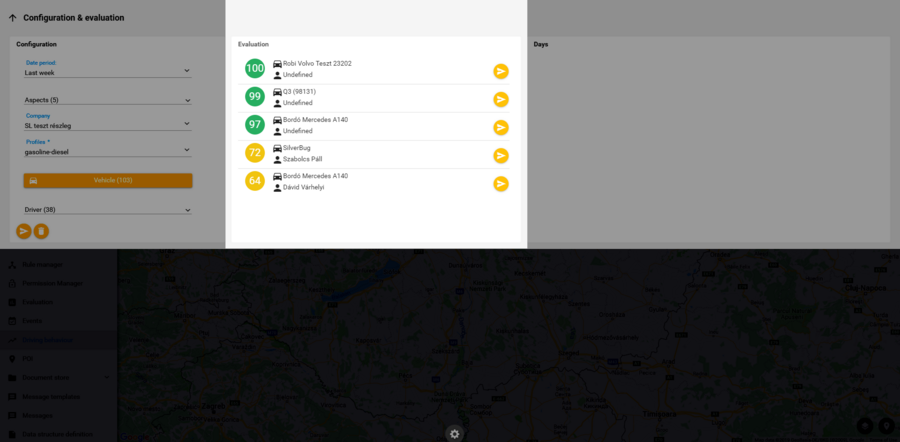This screenshot has width=900, height=442.
Task: Click the settings gear on map
Action: click(455, 434)
